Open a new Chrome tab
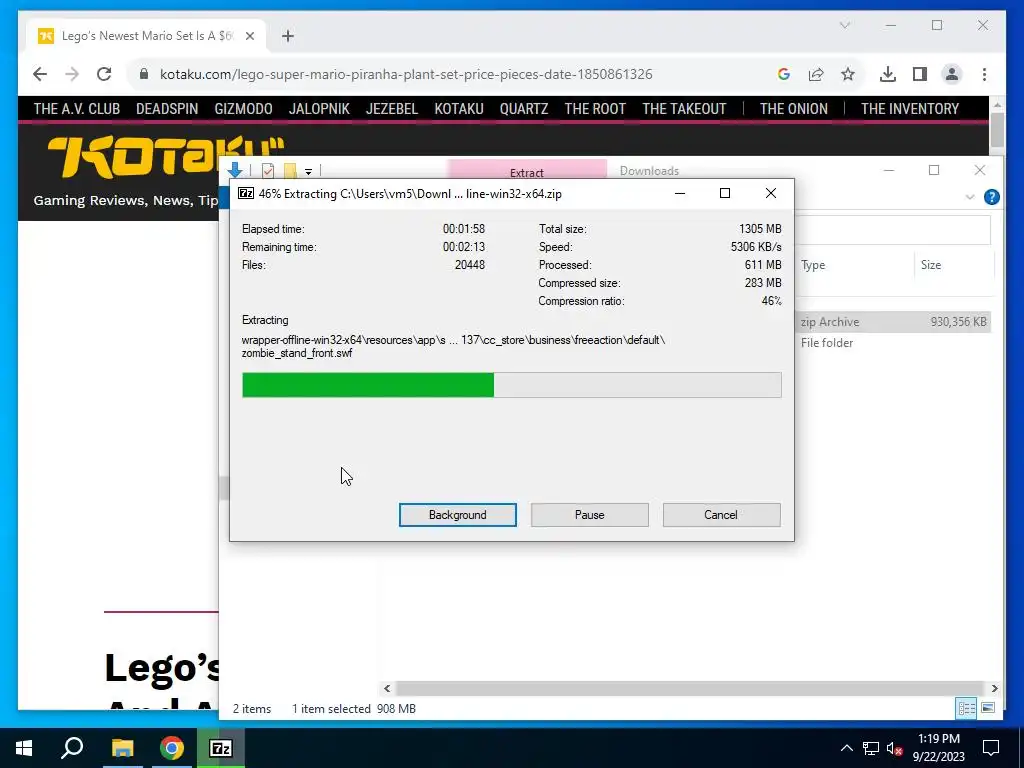This screenshot has width=1024, height=768. pos(288,36)
